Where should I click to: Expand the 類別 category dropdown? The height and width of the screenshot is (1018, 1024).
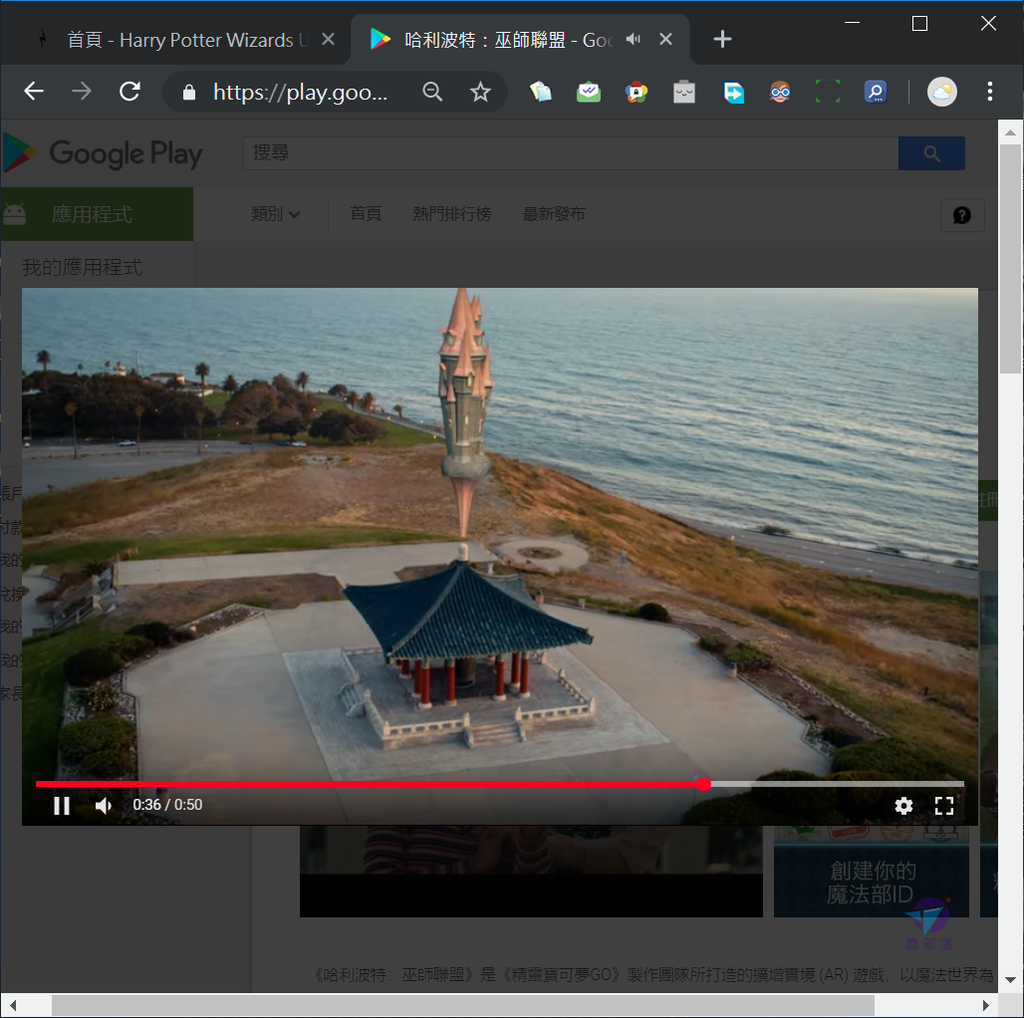(x=276, y=214)
